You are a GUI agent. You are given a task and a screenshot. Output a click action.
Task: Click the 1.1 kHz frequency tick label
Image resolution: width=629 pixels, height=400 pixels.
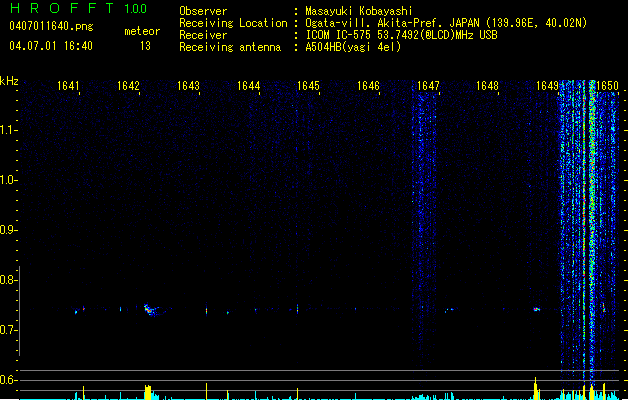click(8, 130)
